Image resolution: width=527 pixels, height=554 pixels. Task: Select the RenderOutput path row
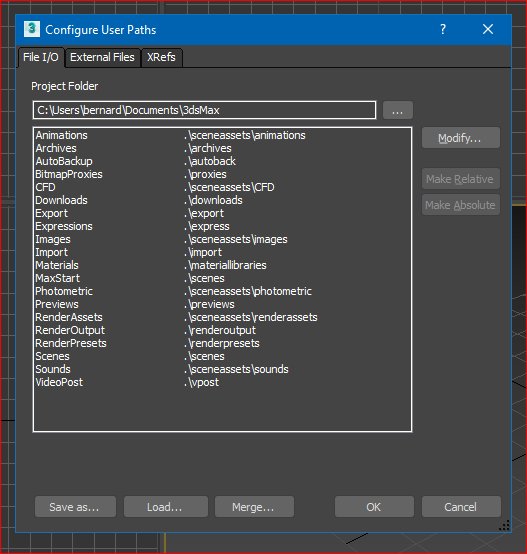[223, 330]
